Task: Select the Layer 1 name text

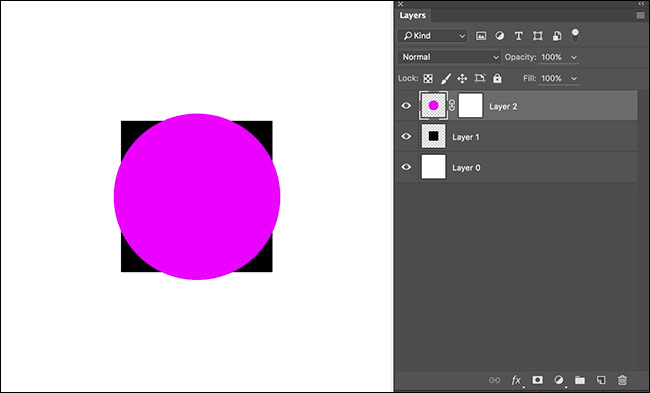Action: [466, 137]
